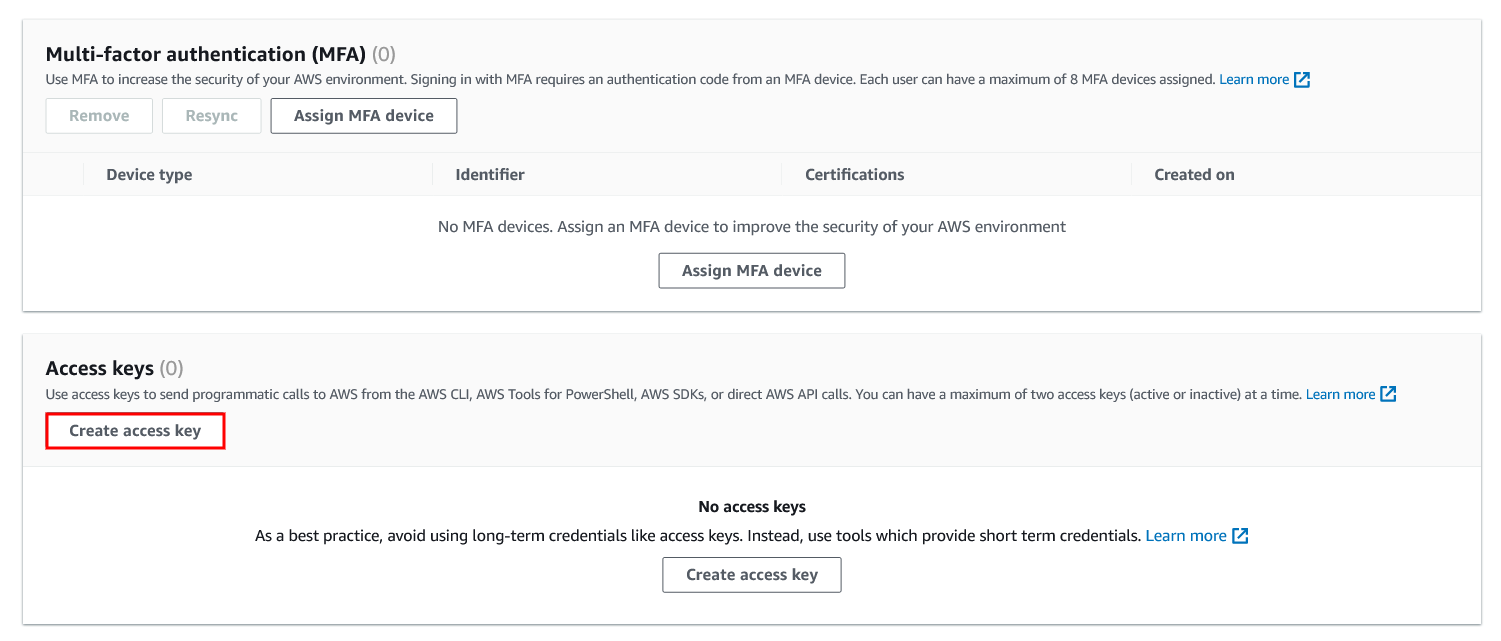Select the Certifications column header
The height and width of the screenshot is (641, 1501).
point(855,174)
